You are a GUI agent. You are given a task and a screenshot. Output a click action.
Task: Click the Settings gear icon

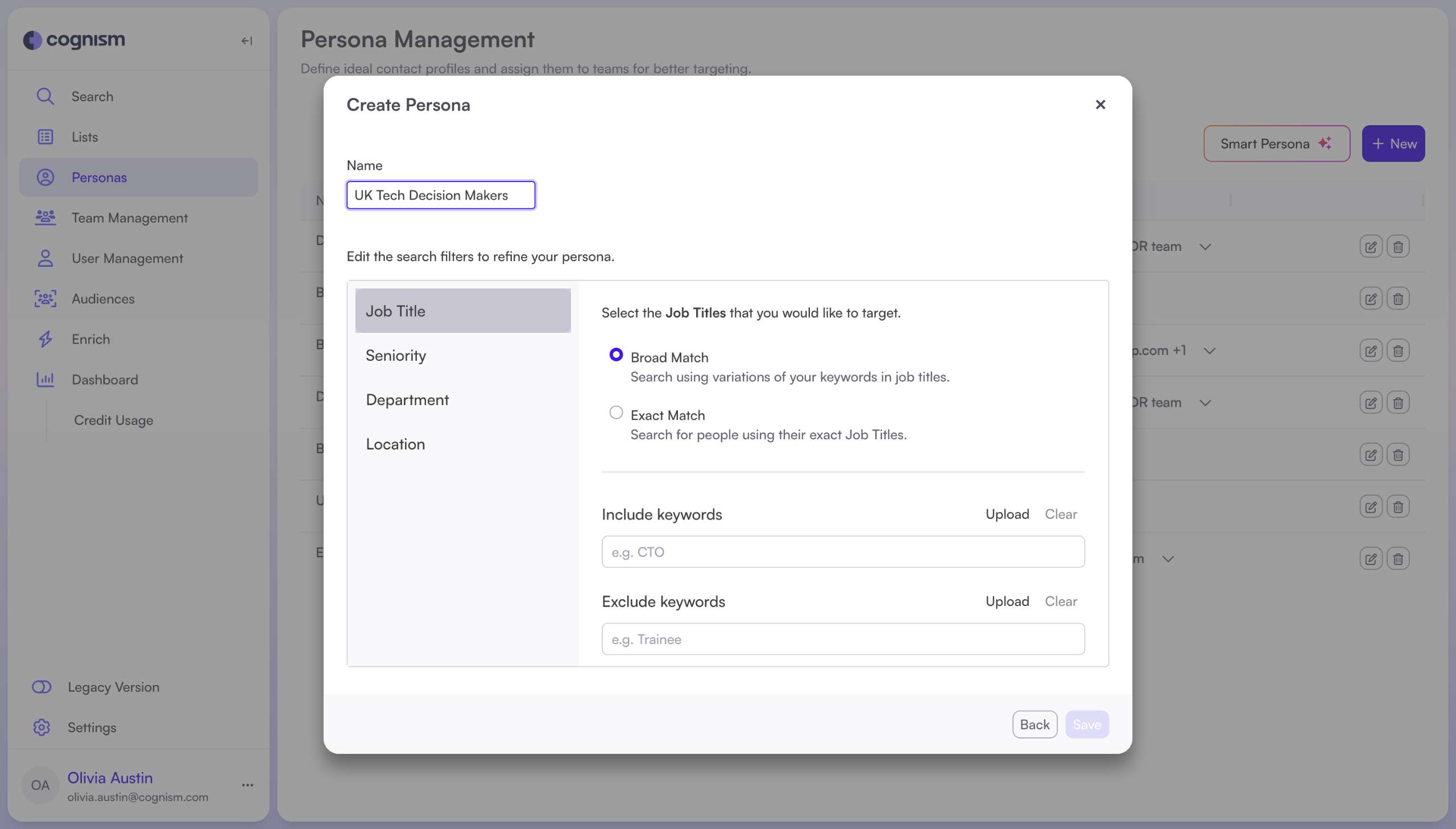click(x=42, y=727)
